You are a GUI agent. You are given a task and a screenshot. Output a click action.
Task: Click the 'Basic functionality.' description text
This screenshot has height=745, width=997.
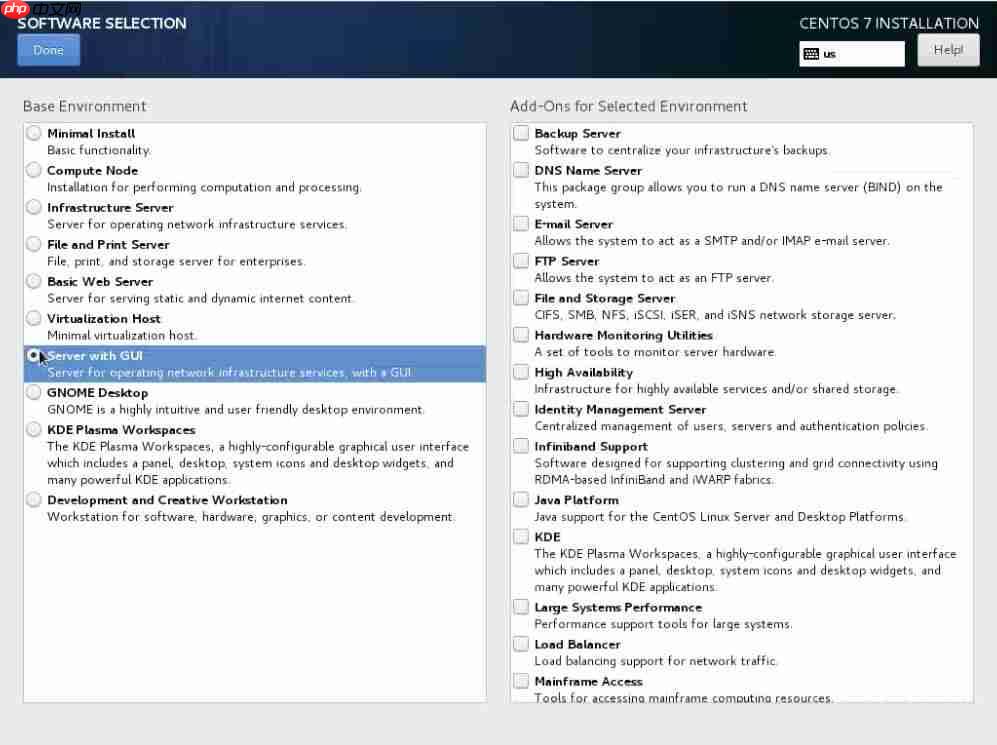99,150
